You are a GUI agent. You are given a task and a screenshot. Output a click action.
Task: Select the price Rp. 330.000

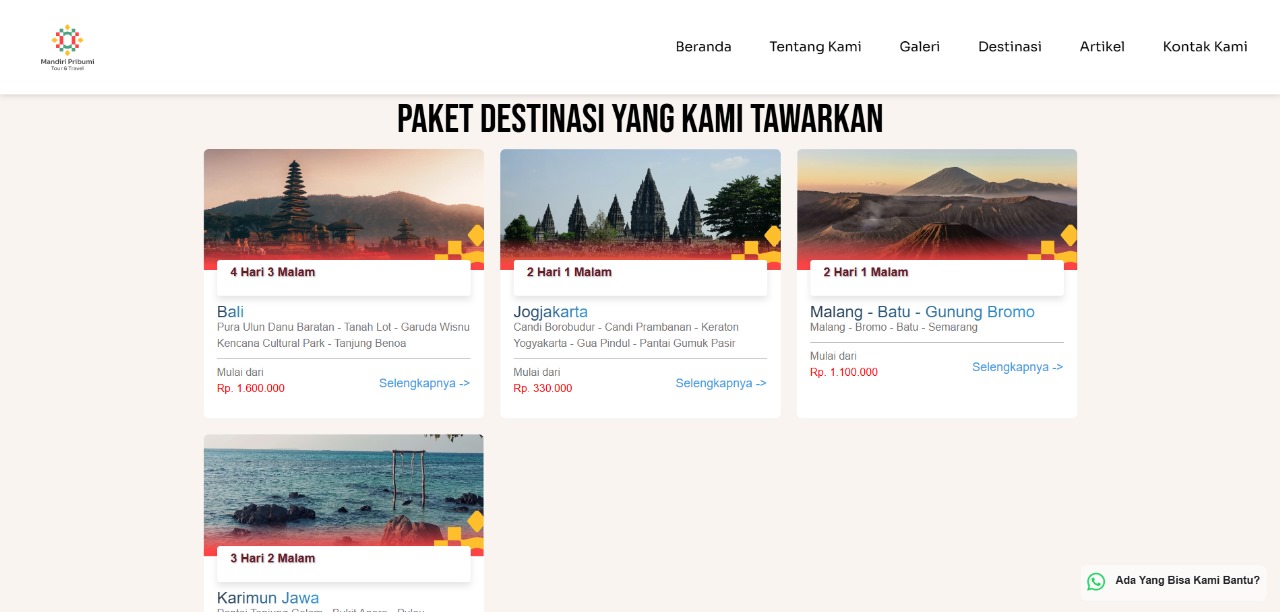543,388
